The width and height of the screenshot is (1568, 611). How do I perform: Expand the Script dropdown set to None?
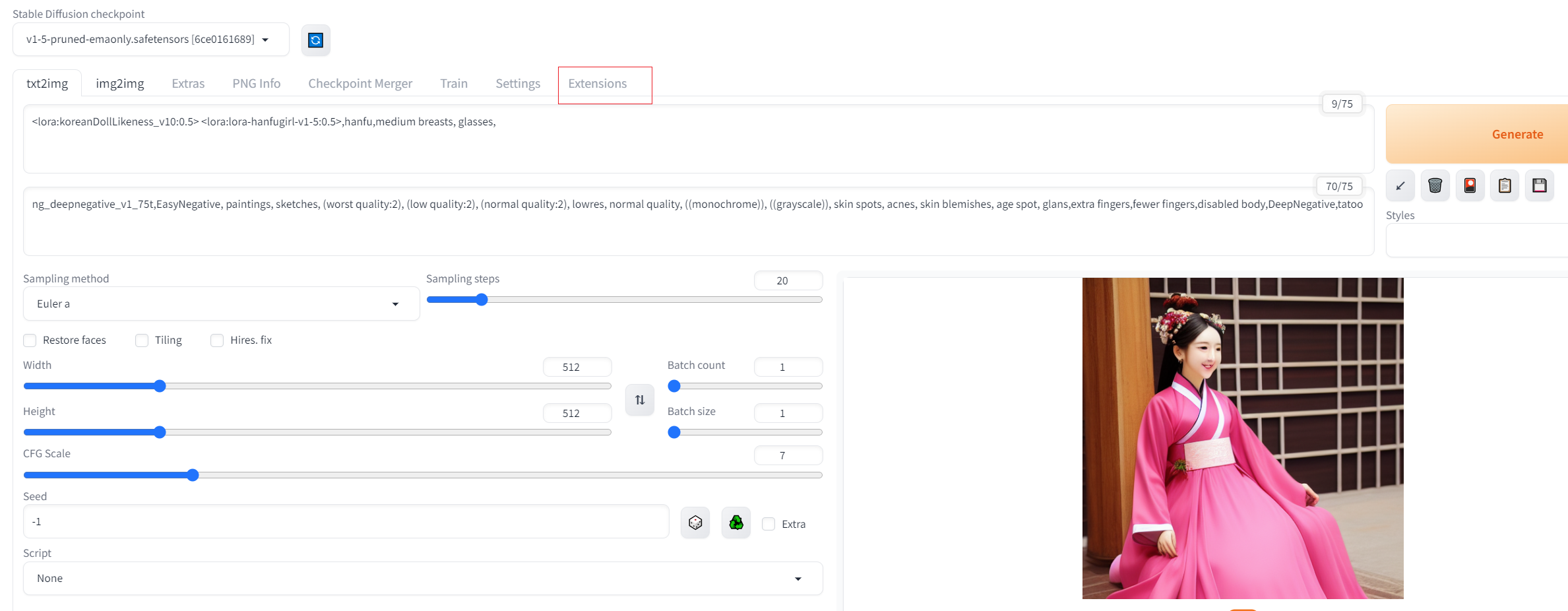pos(423,578)
